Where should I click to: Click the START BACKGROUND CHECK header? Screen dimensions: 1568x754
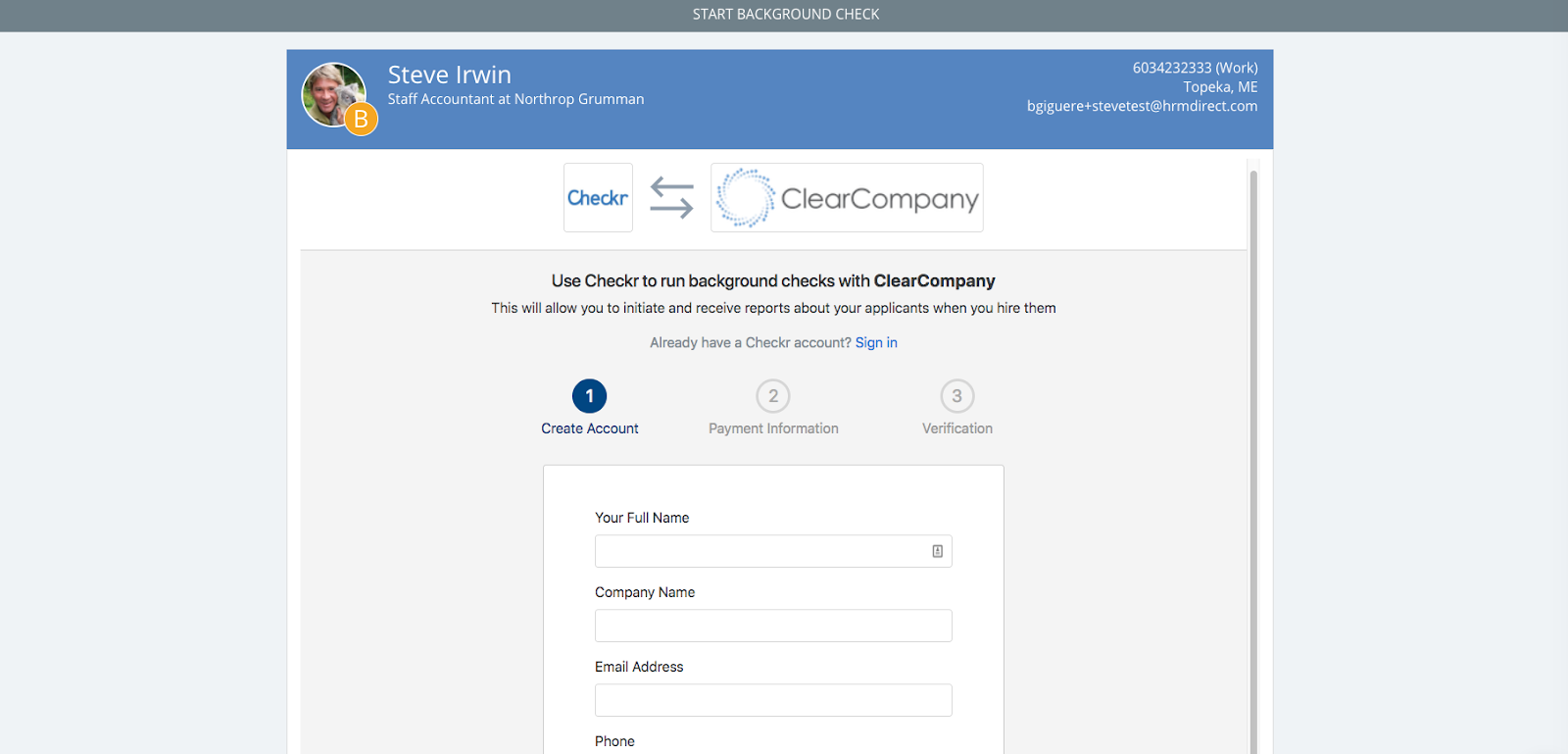click(786, 14)
